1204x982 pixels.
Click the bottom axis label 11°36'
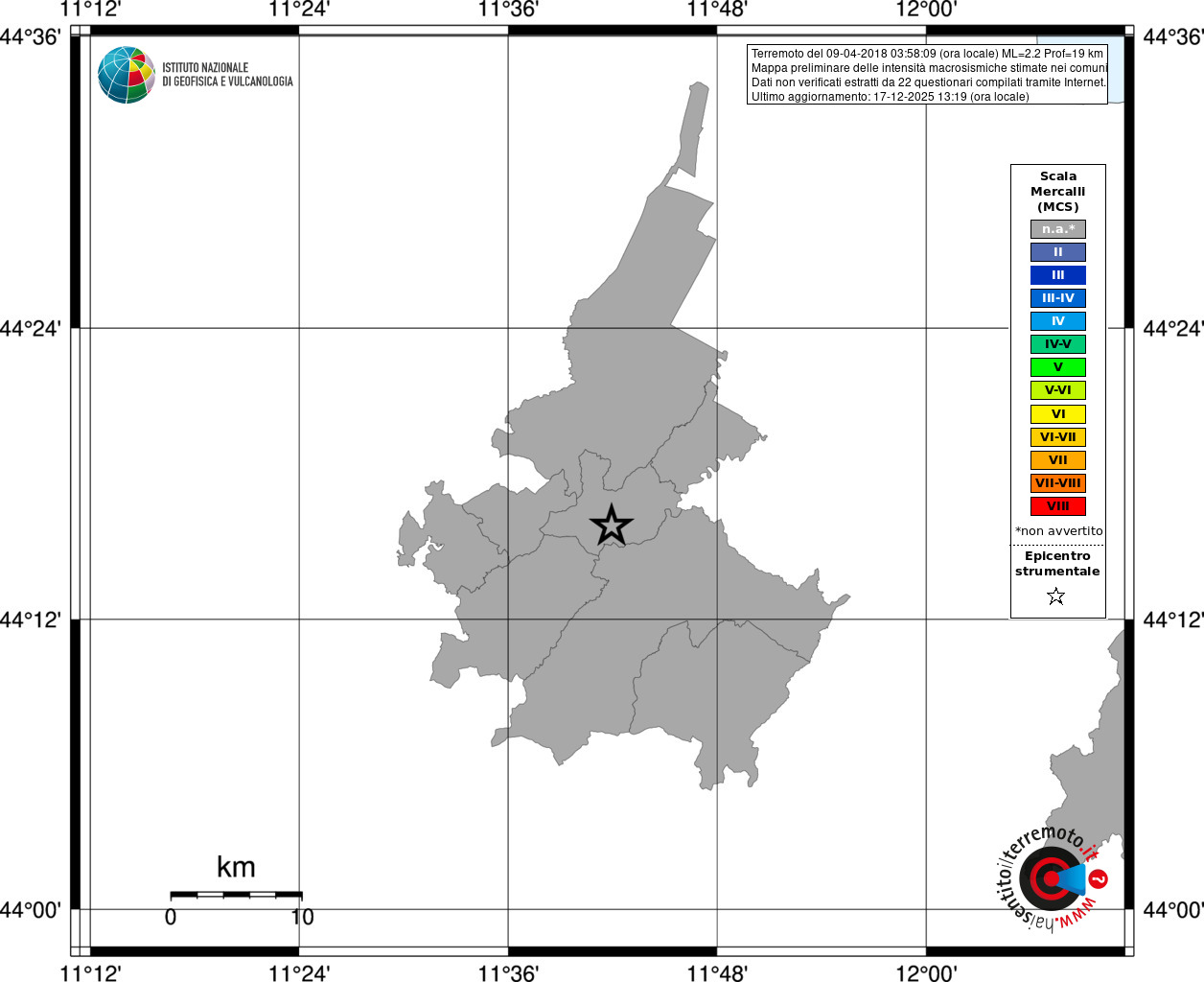coord(508,973)
